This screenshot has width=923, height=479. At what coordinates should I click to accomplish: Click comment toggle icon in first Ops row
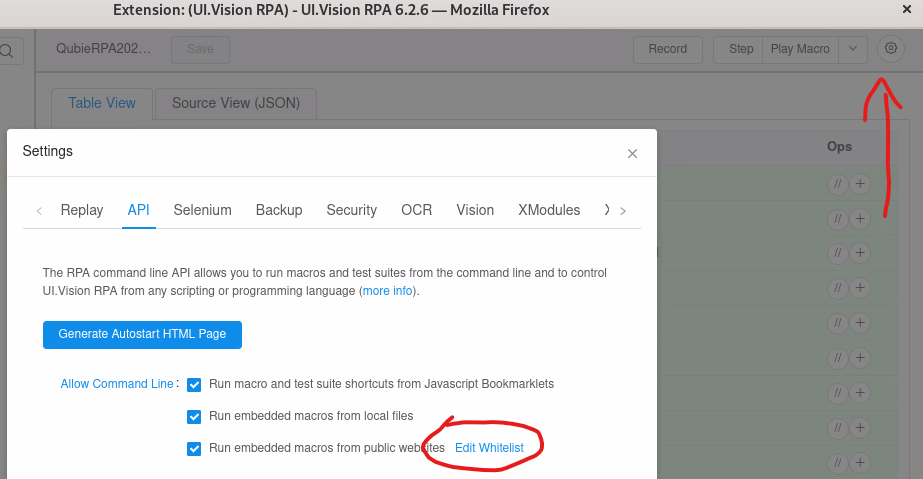(x=838, y=184)
